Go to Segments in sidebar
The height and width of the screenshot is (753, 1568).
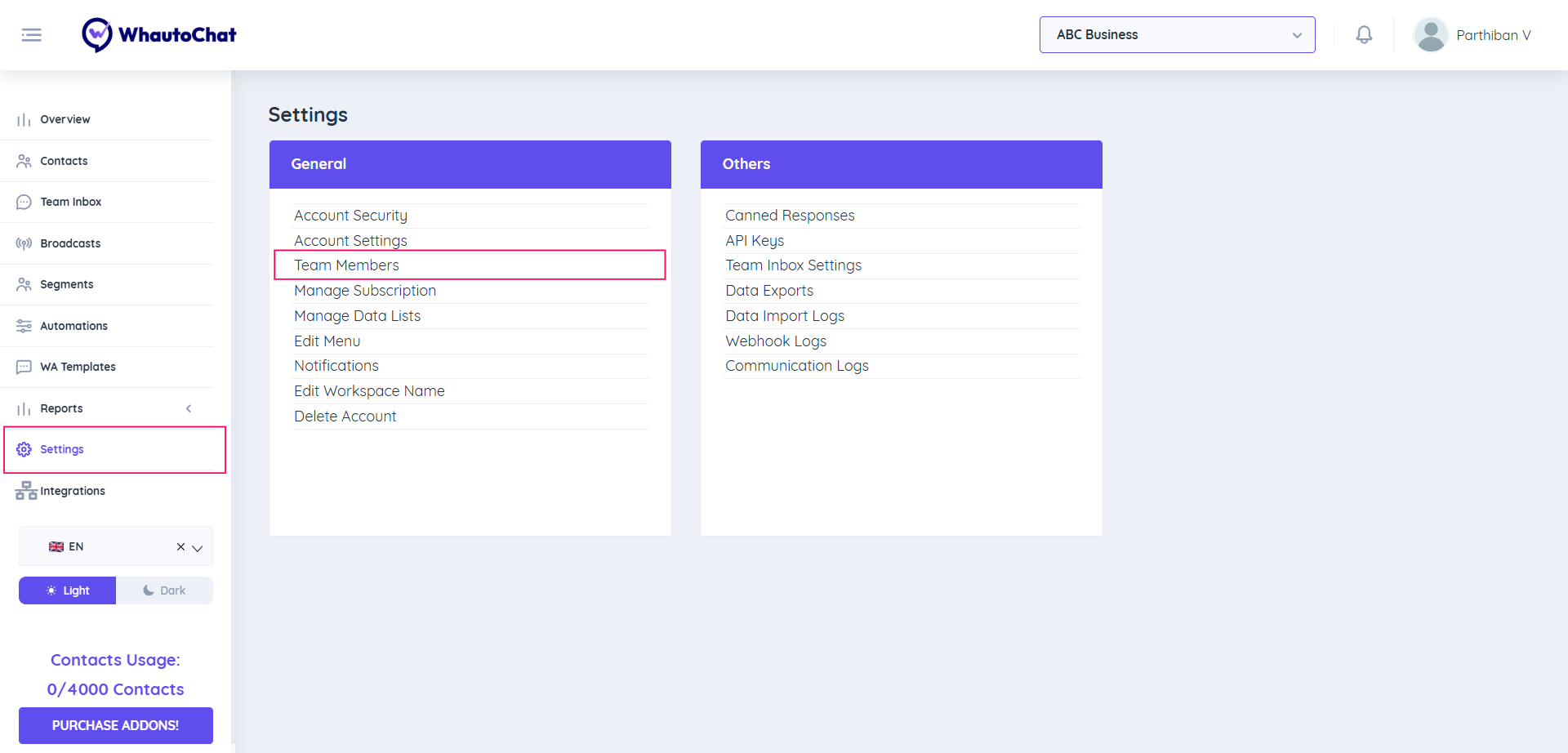coord(66,284)
